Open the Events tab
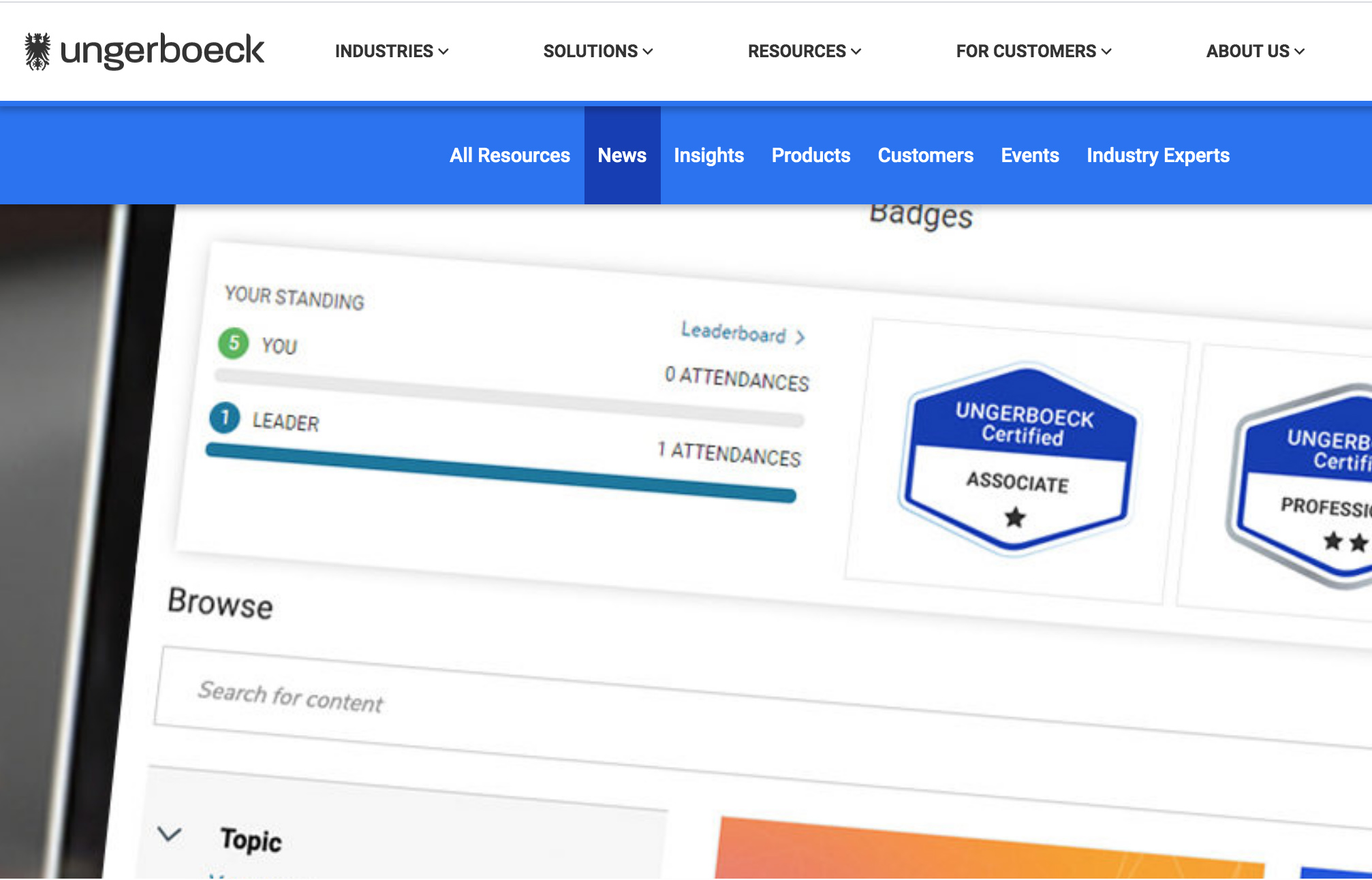Screen dimensions: 1372x880 (x=1030, y=155)
